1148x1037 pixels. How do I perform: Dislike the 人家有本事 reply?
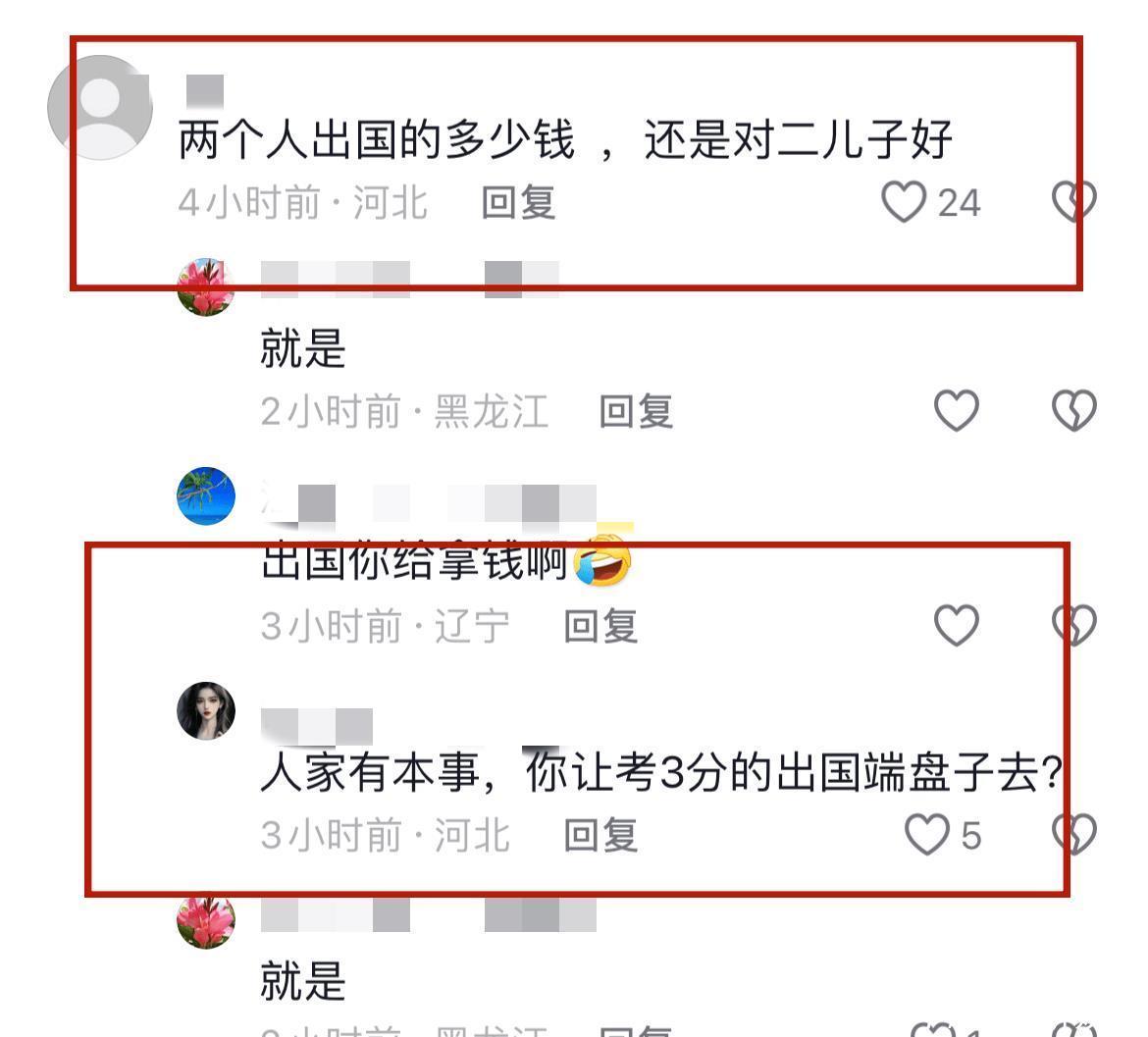(1073, 834)
